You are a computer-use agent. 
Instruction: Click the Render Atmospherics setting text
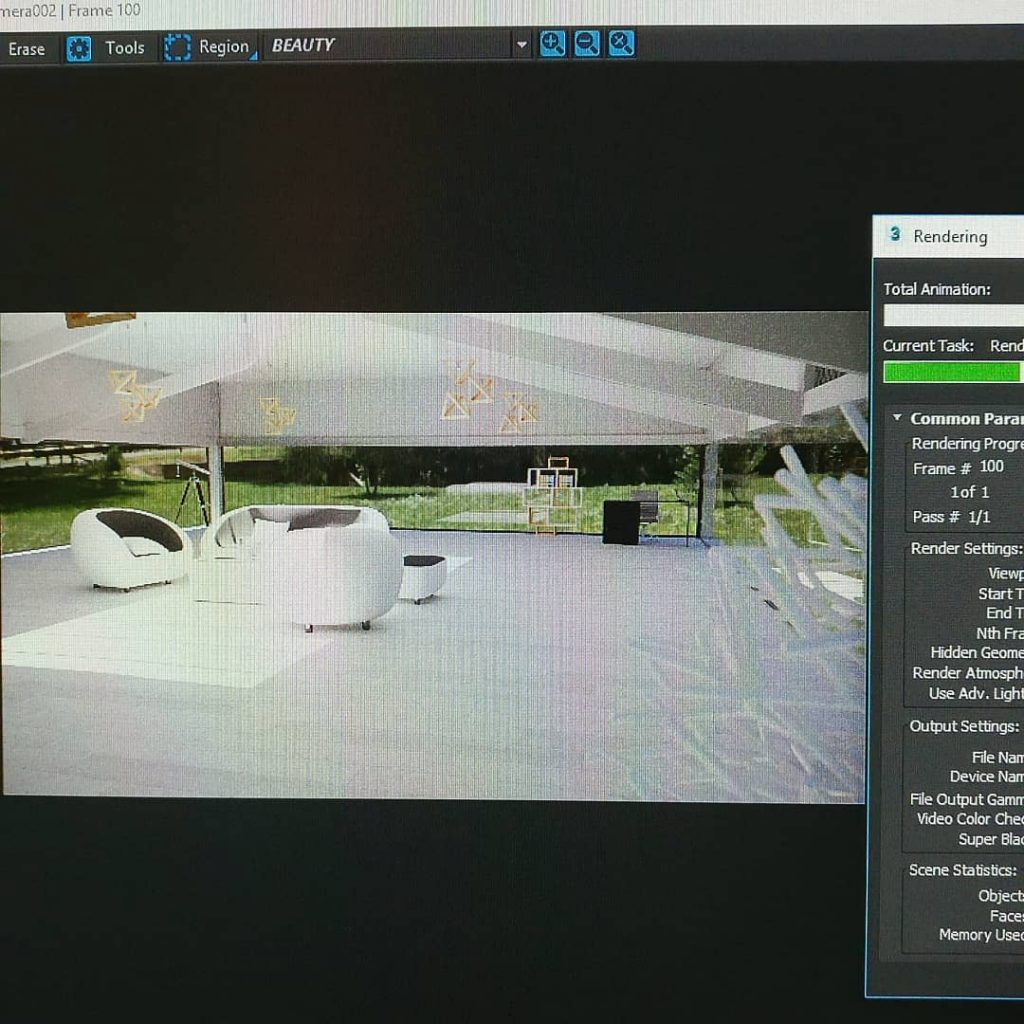coord(968,673)
